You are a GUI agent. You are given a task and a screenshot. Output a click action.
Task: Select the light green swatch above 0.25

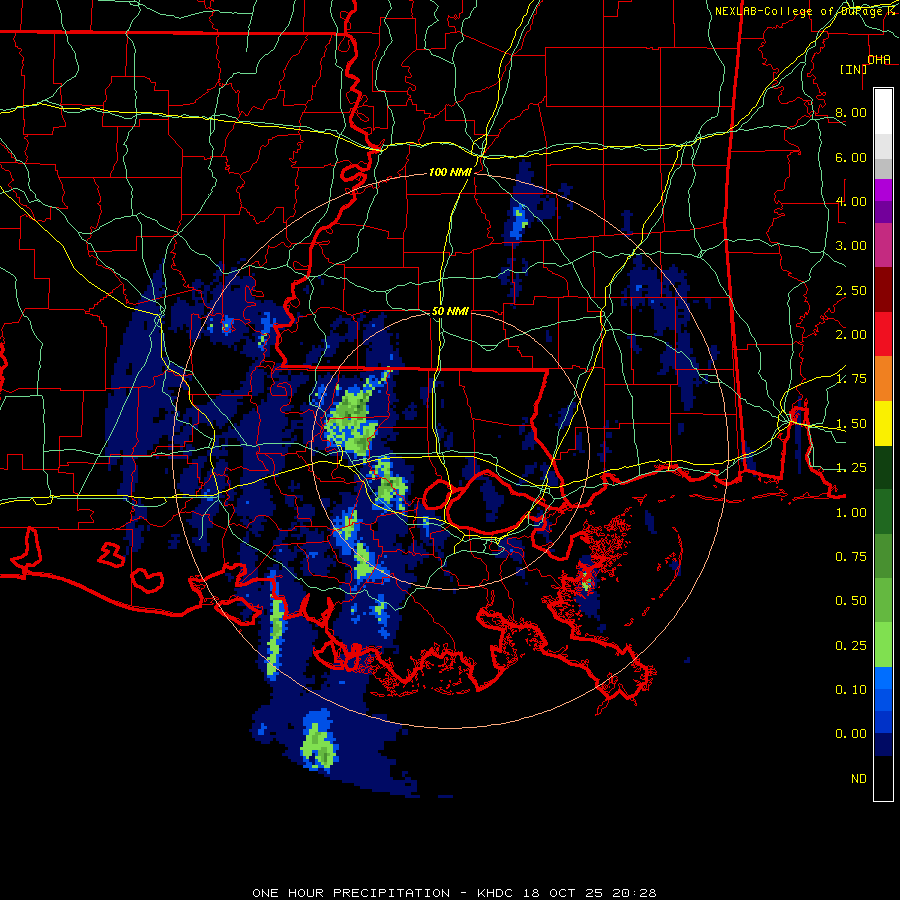tap(883, 645)
